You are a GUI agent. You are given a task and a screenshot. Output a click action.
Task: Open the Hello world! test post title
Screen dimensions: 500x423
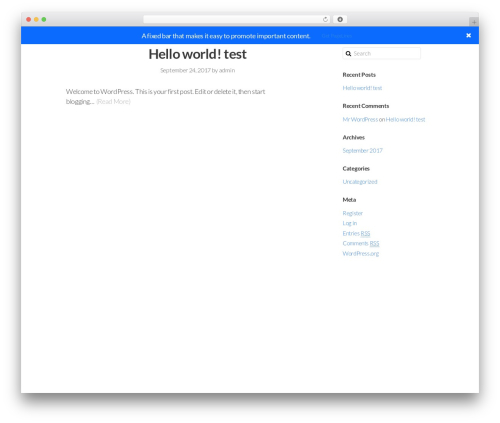pos(197,54)
